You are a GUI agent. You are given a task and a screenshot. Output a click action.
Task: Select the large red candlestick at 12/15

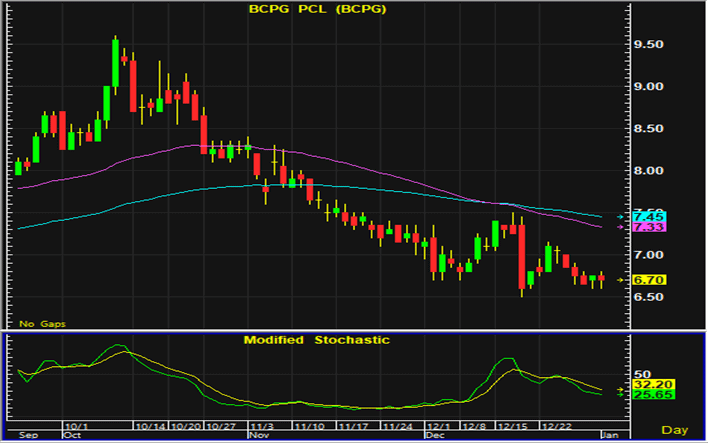coord(522,255)
